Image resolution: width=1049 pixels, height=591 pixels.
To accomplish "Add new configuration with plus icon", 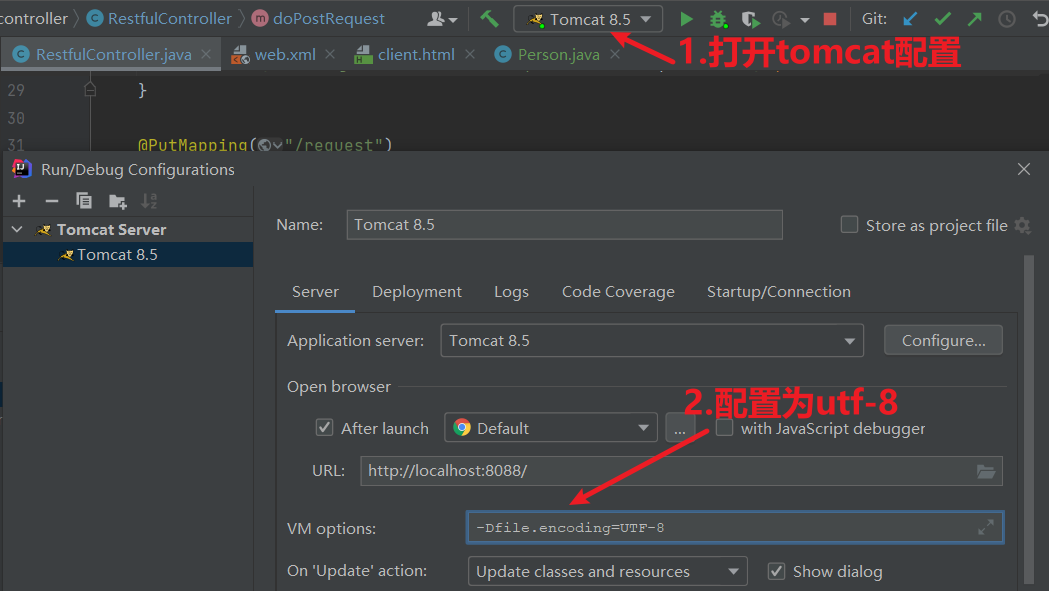I will point(19,201).
